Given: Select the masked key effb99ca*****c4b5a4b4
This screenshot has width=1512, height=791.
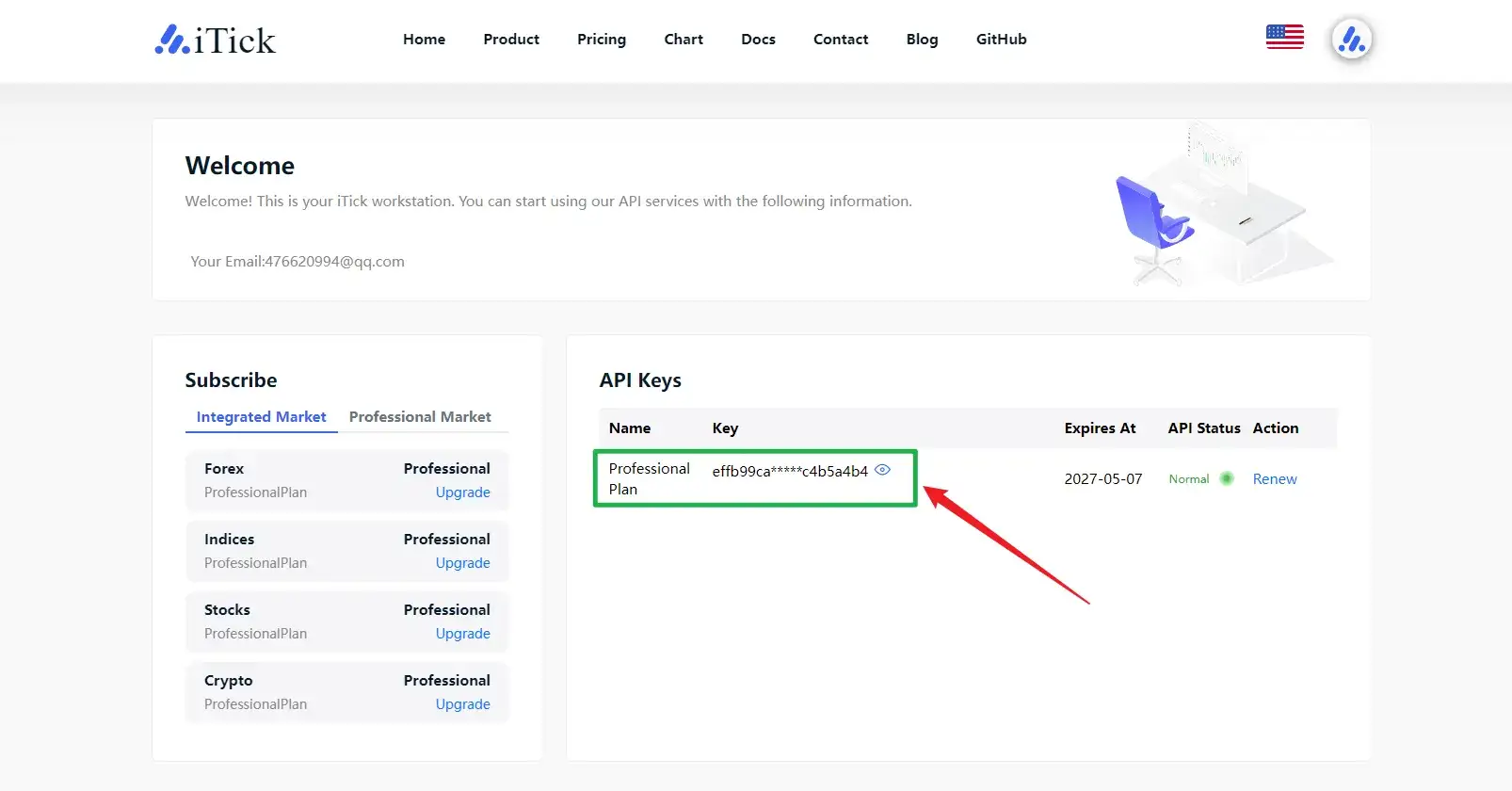Looking at the screenshot, I should point(790,471).
